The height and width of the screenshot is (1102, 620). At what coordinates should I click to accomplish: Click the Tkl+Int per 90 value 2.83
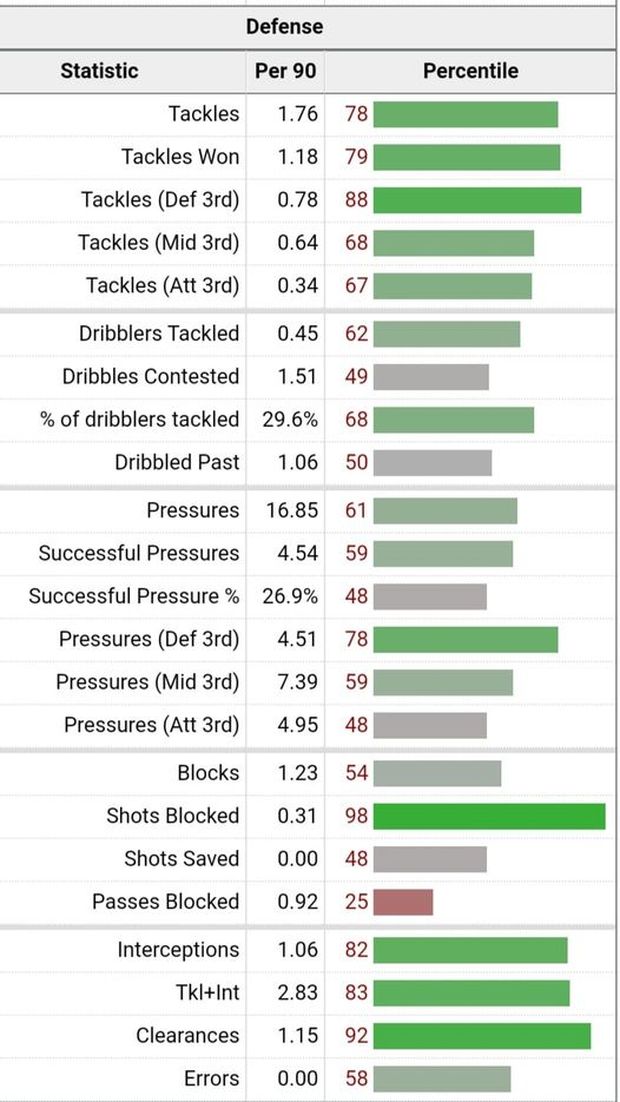[x=297, y=993]
